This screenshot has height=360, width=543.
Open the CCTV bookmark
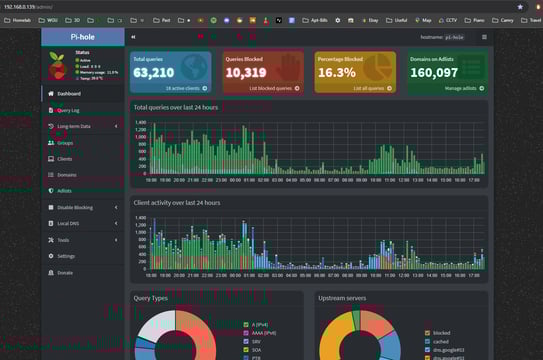[448, 20]
